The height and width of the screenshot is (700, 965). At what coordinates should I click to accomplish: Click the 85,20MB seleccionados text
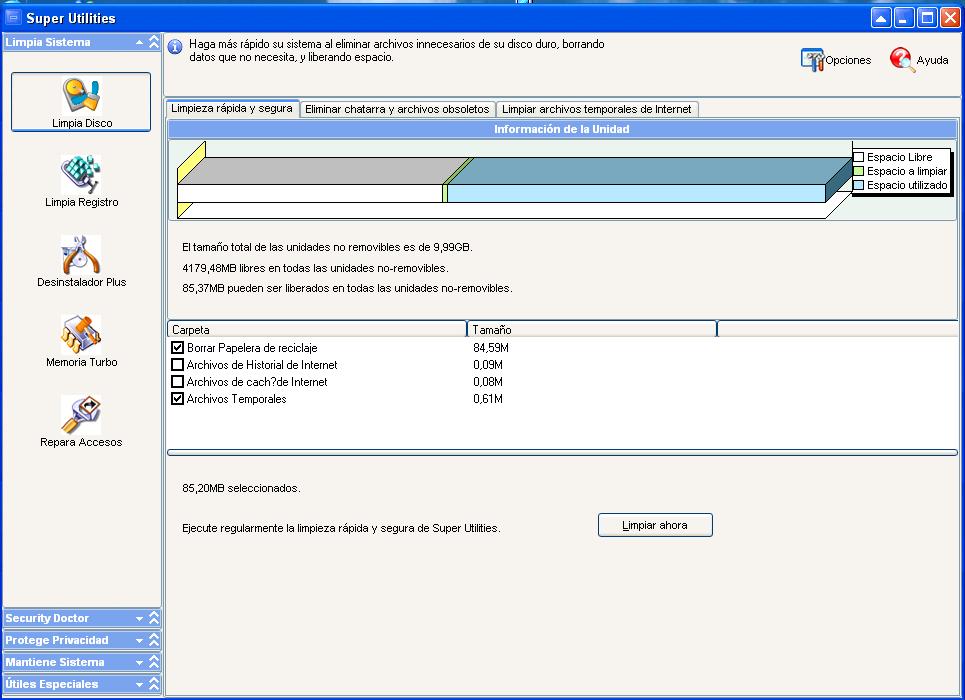pos(241,488)
